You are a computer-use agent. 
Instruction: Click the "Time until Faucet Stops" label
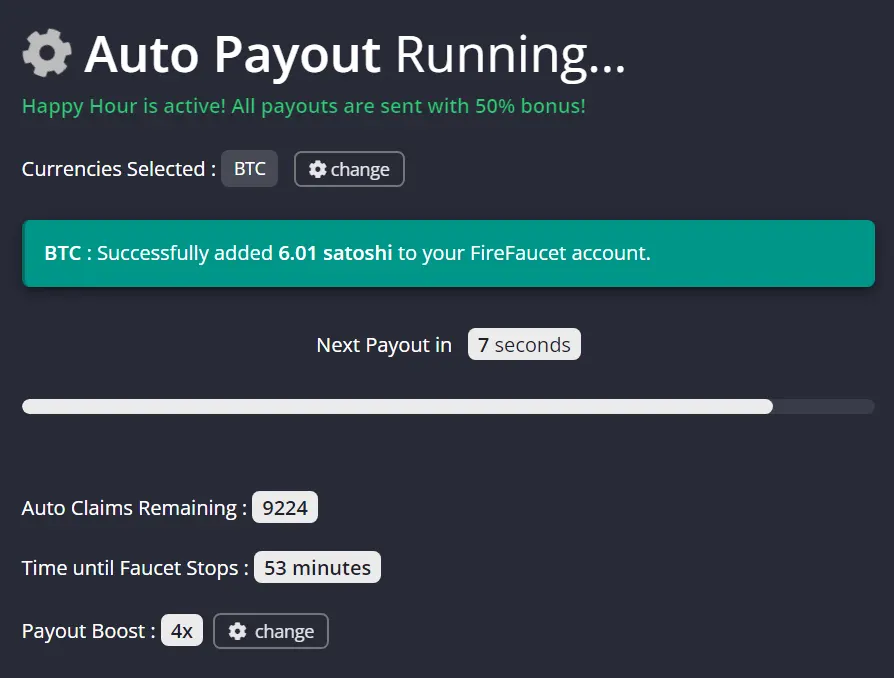(135, 568)
